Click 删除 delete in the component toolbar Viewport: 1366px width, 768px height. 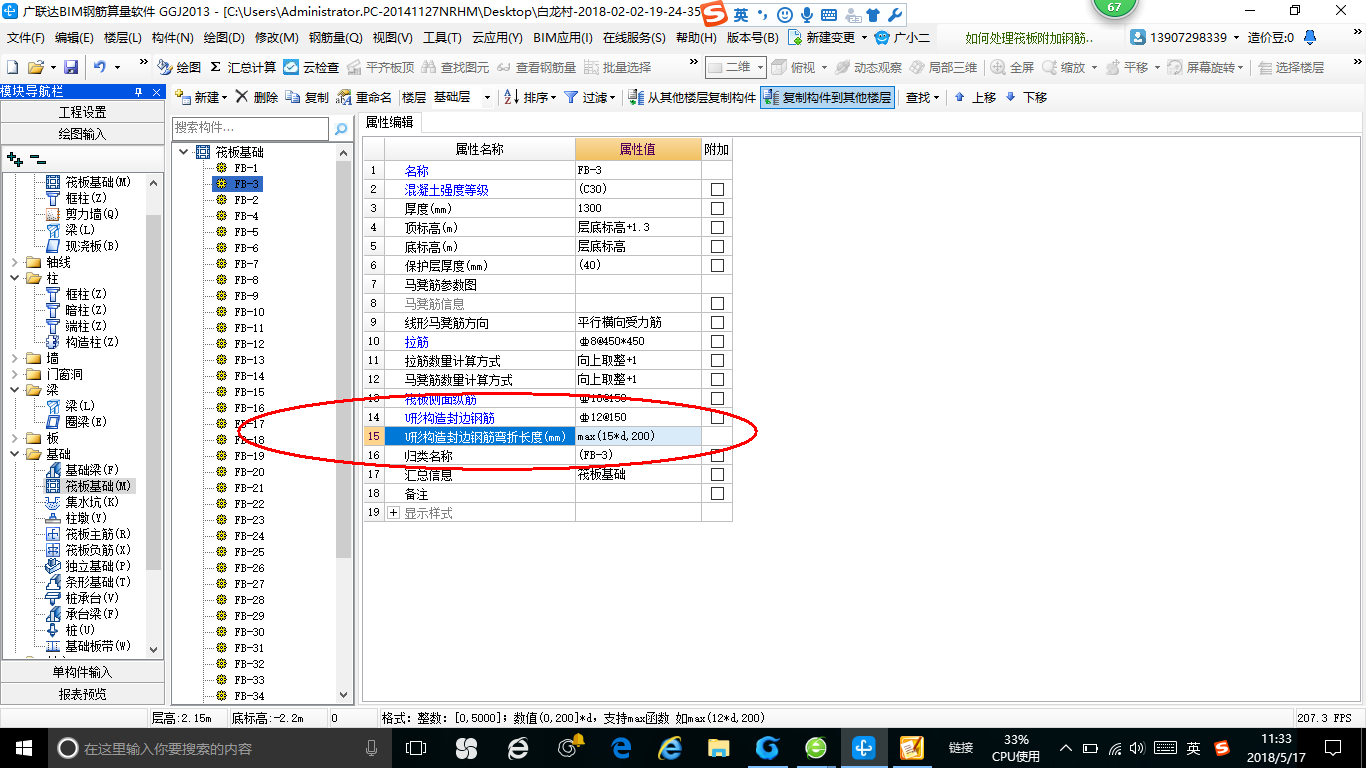[x=258, y=97]
